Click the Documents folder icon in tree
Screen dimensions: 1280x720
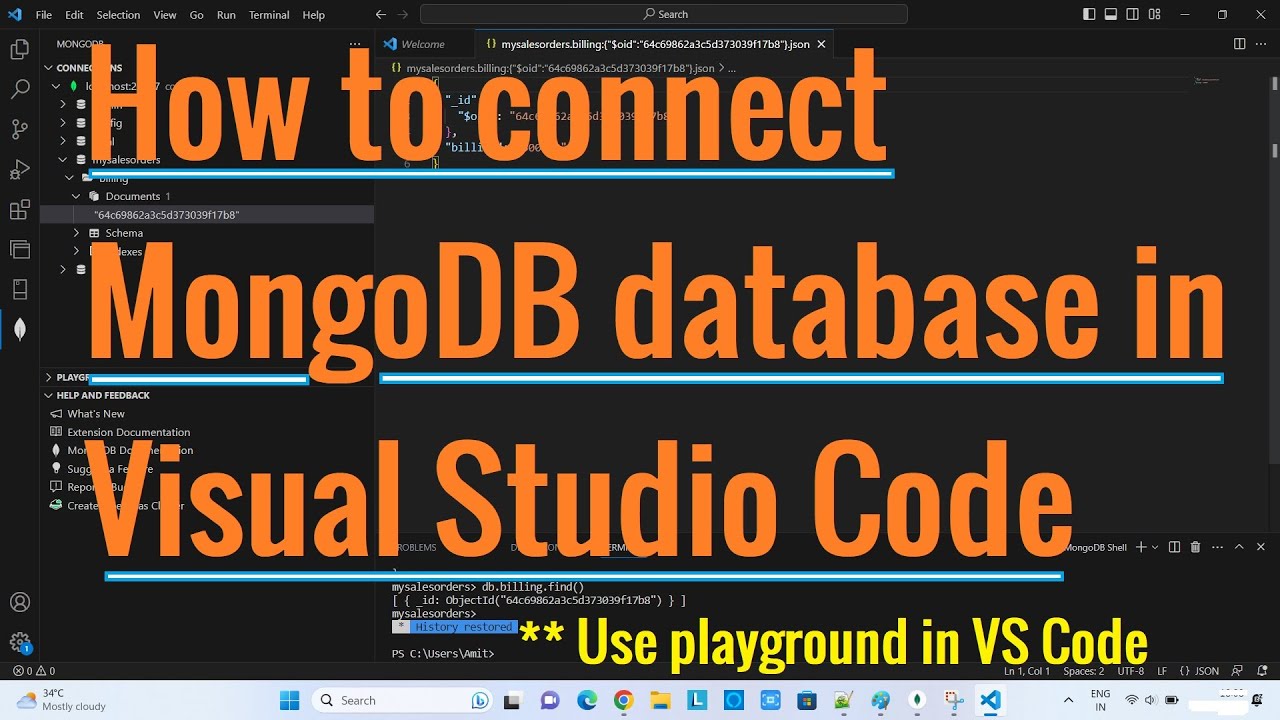coord(94,196)
